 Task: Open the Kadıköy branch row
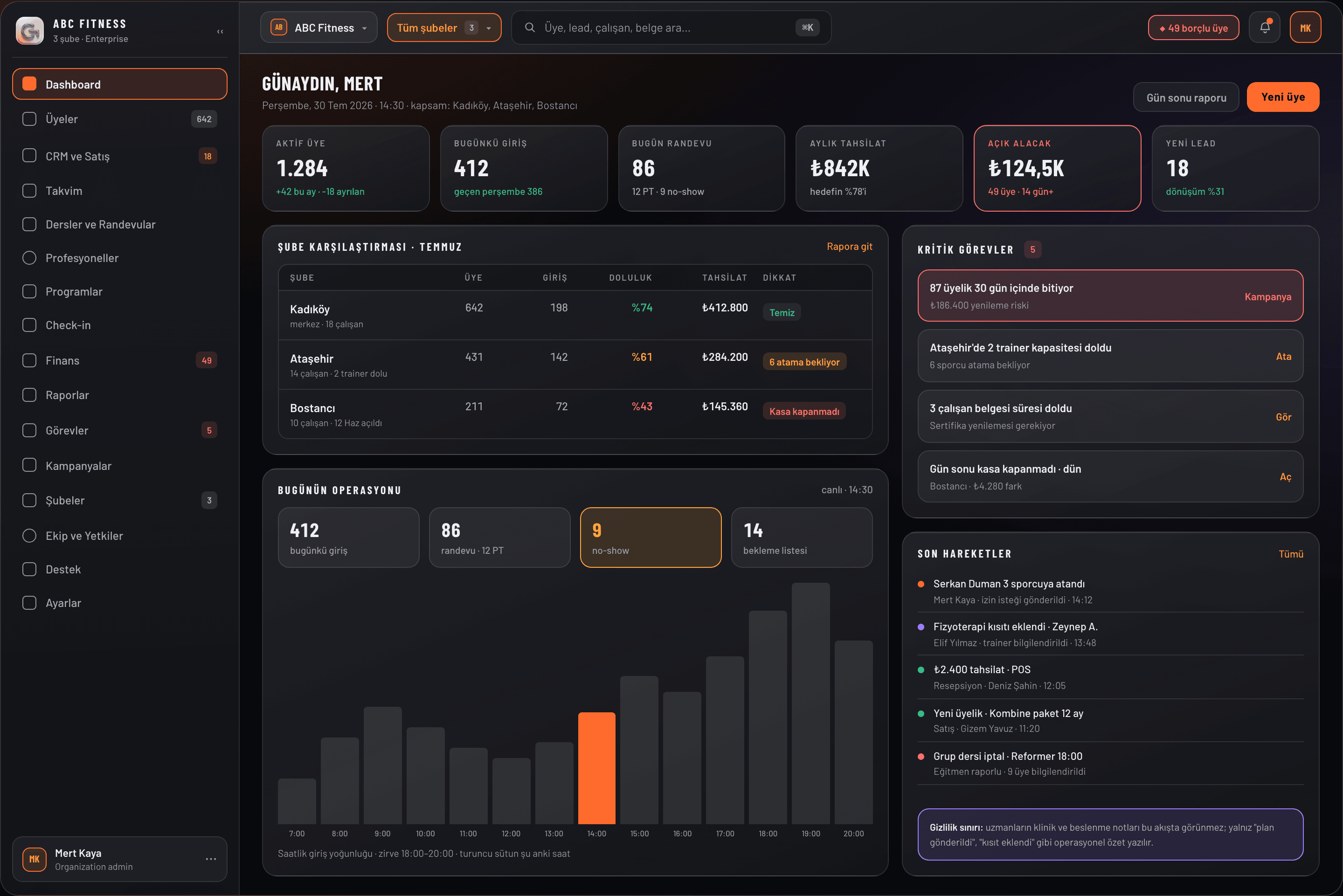[x=575, y=316]
